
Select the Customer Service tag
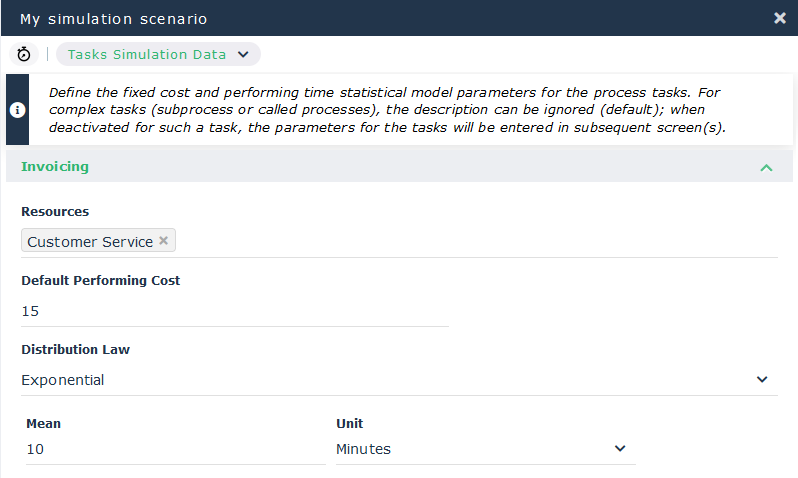pos(90,242)
